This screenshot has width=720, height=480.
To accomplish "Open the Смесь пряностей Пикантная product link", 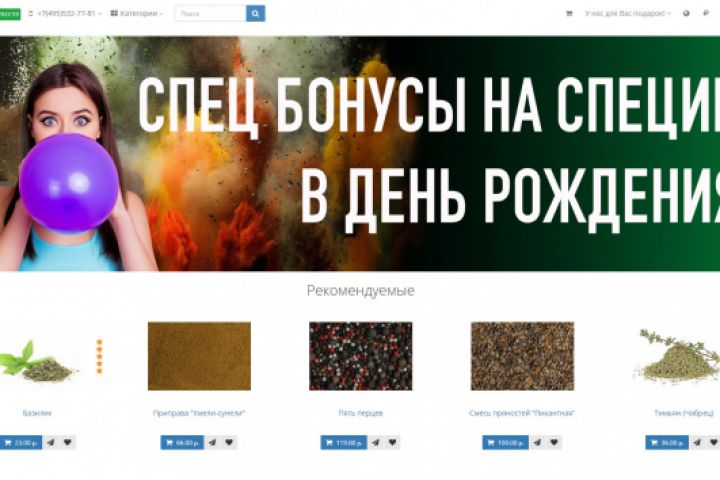I will [x=522, y=413].
